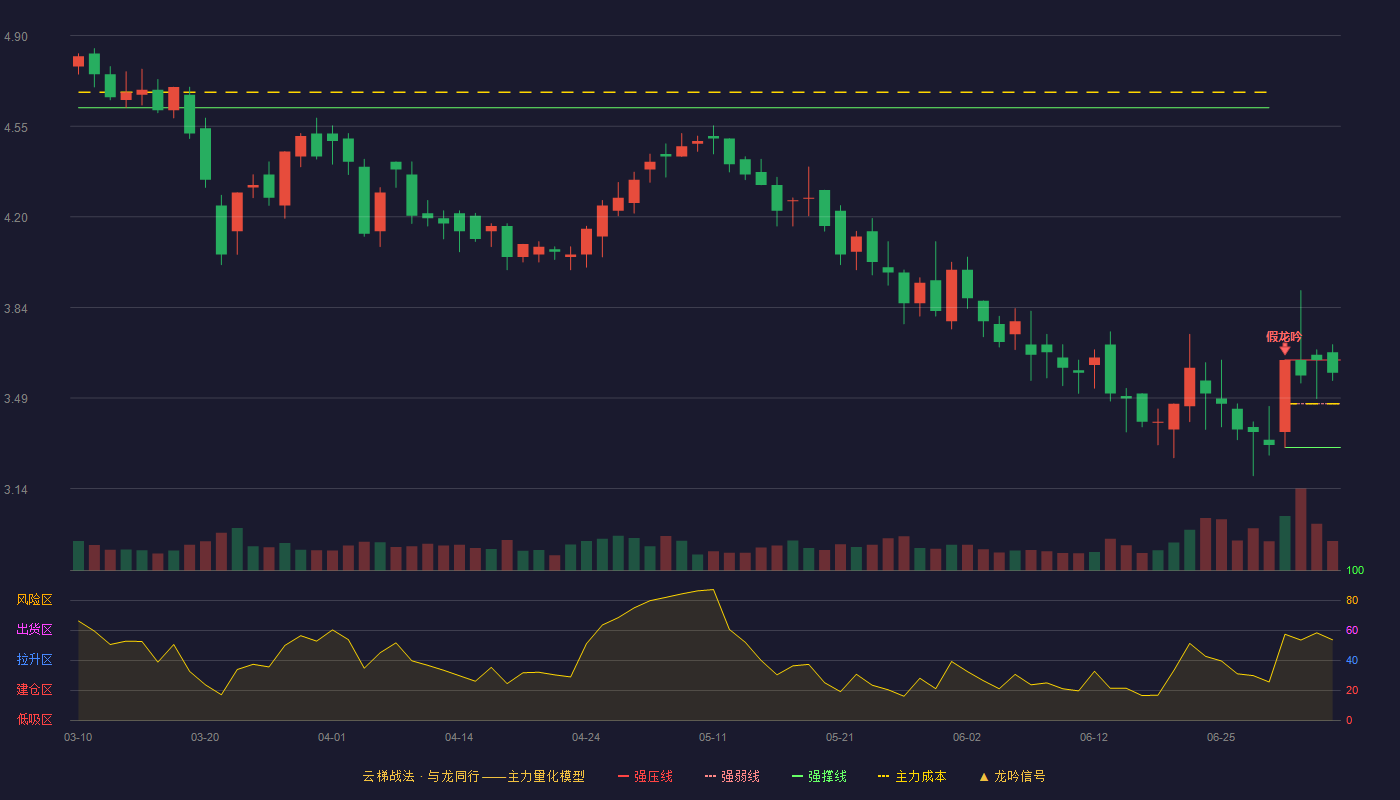
Task: Click the 3.14 price axis label
Action: [x=16, y=490]
